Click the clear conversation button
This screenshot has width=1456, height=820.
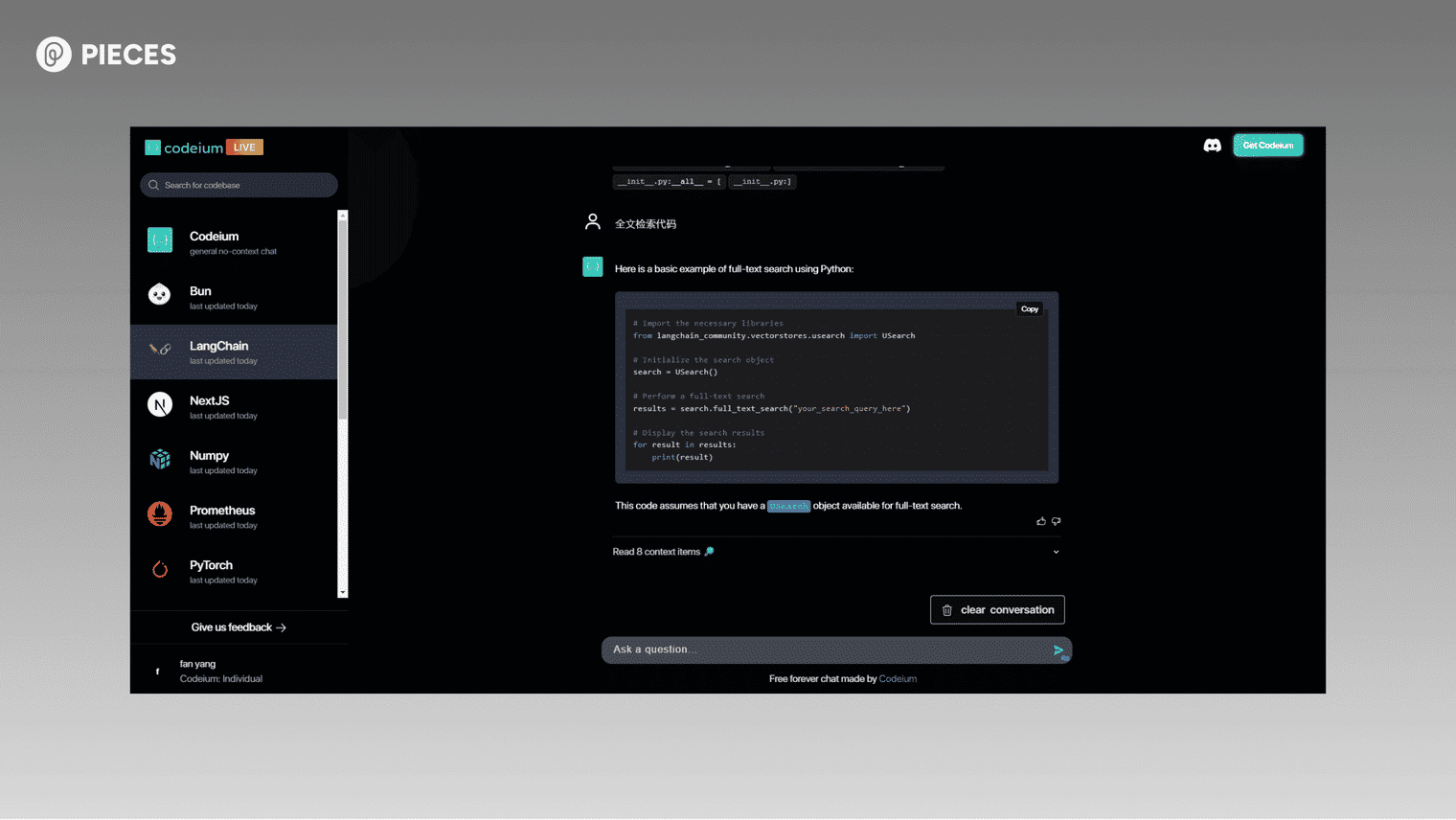pos(997,610)
